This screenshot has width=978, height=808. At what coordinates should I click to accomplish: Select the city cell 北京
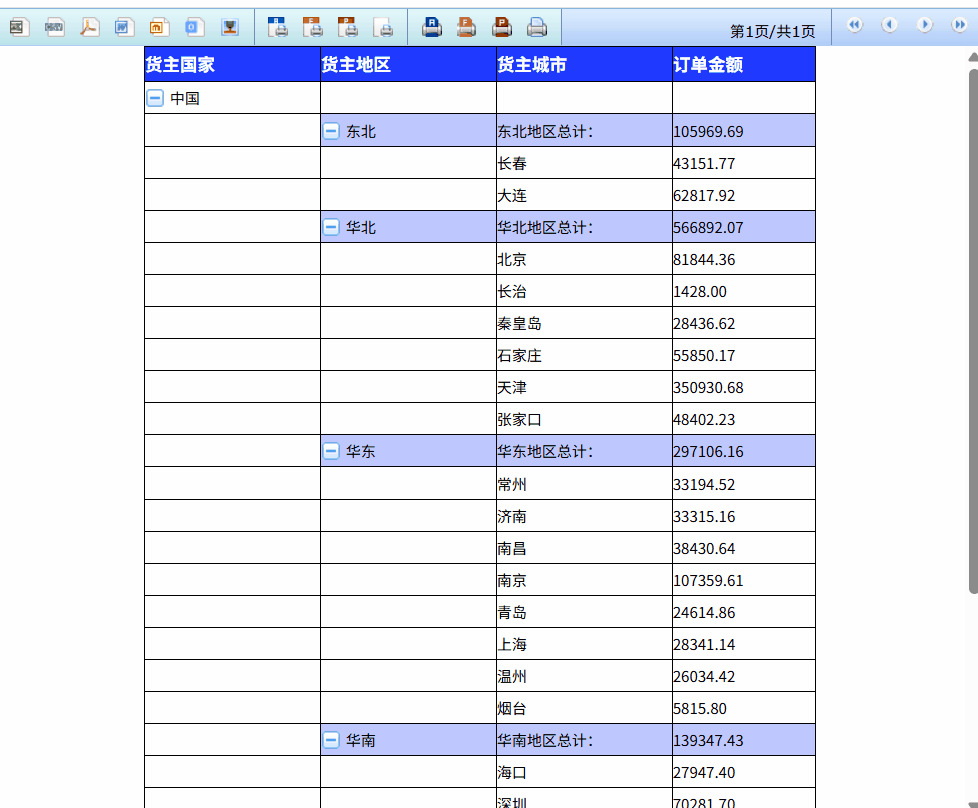coord(584,259)
